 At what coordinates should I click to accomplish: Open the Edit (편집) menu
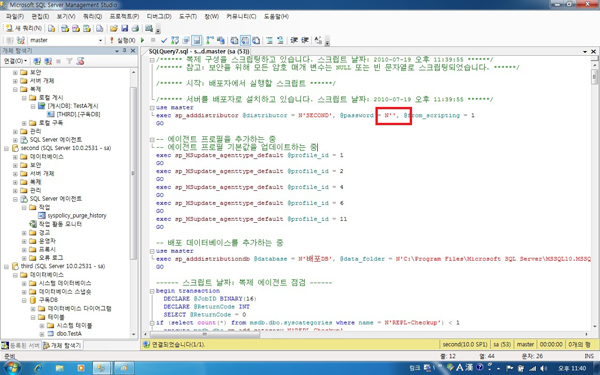point(40,16)
